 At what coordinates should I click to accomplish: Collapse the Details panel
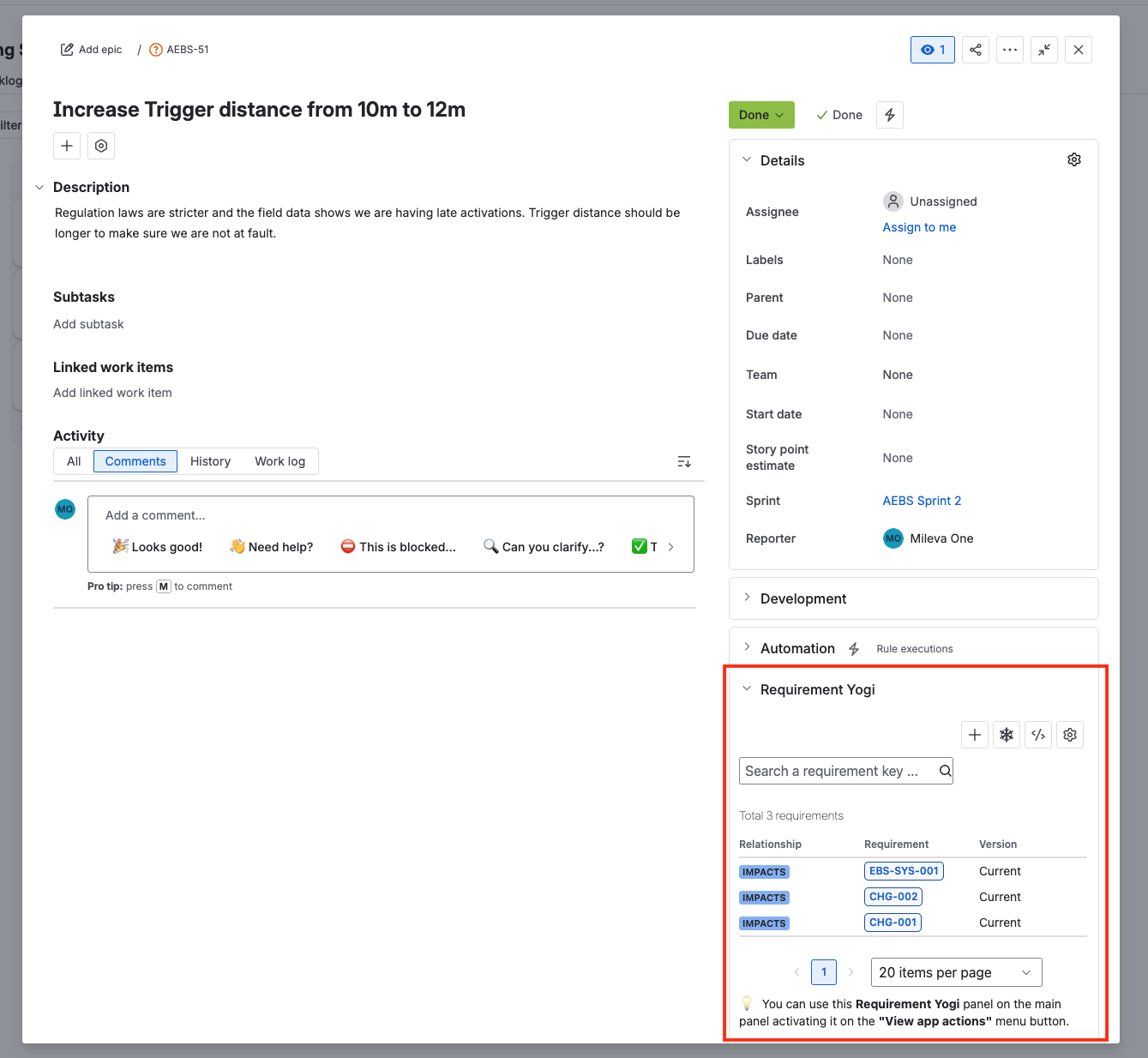pos(747,160)
